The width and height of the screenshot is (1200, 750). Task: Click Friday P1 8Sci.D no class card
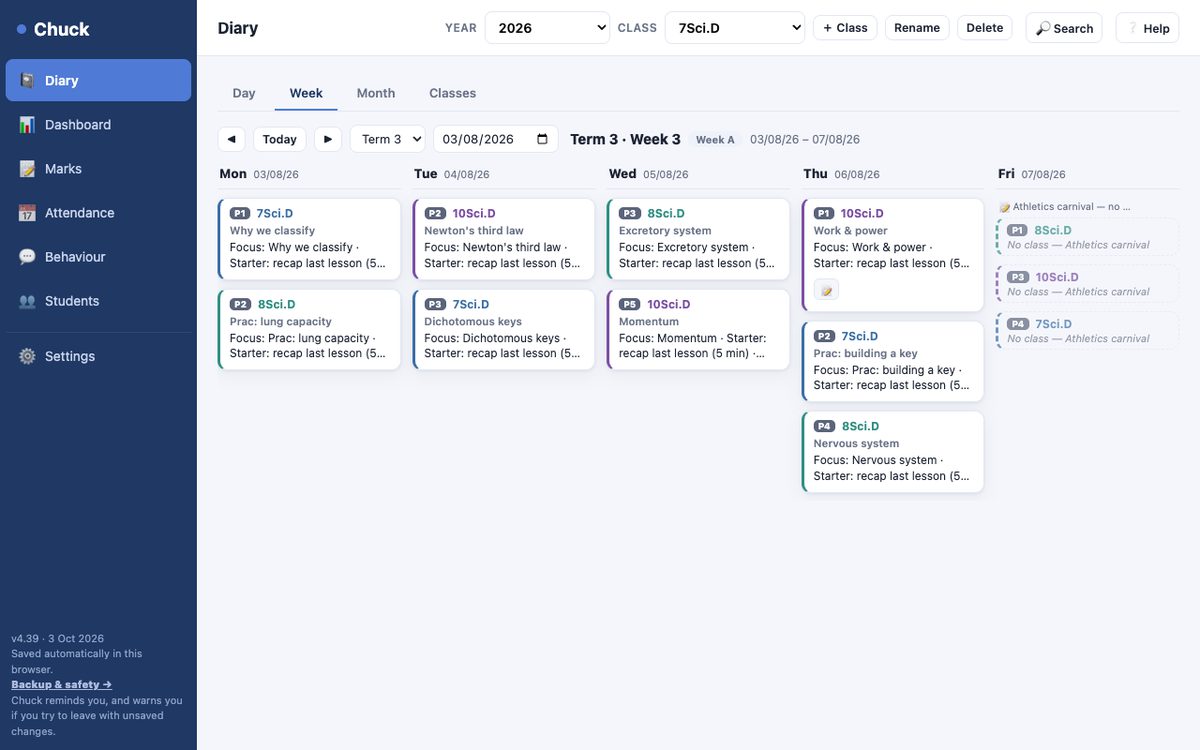pos(1088,237)
